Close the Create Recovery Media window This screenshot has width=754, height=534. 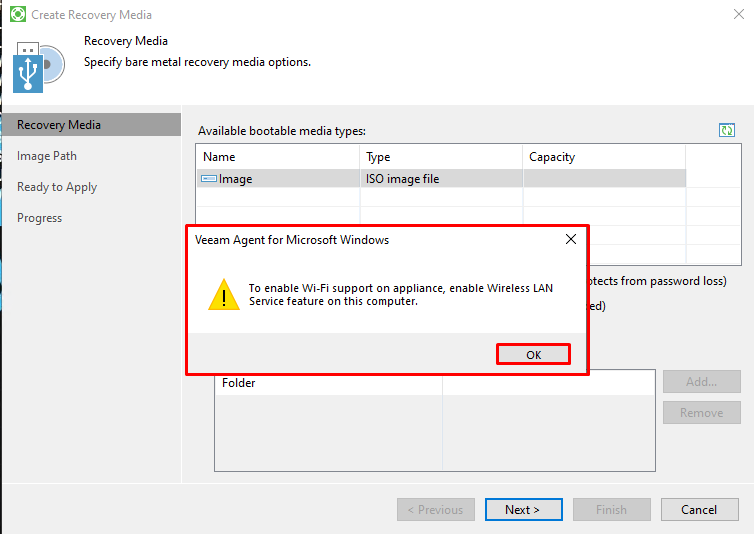pos(739,14)
